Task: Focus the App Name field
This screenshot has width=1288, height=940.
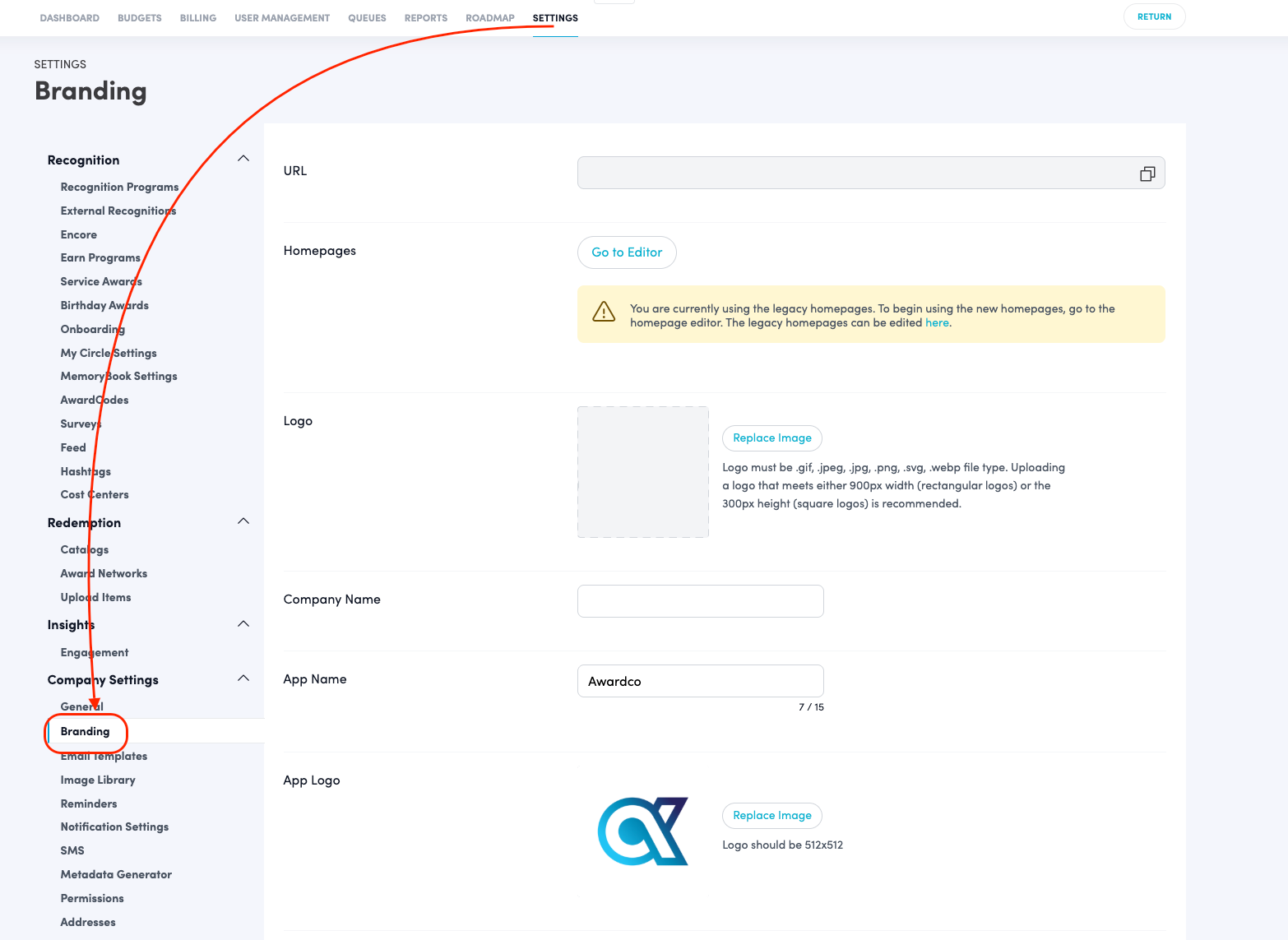Action: [700, 681]
